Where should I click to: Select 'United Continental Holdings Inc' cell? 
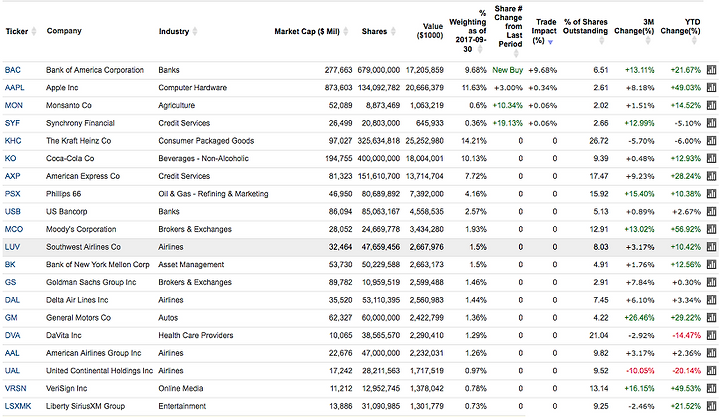pos(99,370)
